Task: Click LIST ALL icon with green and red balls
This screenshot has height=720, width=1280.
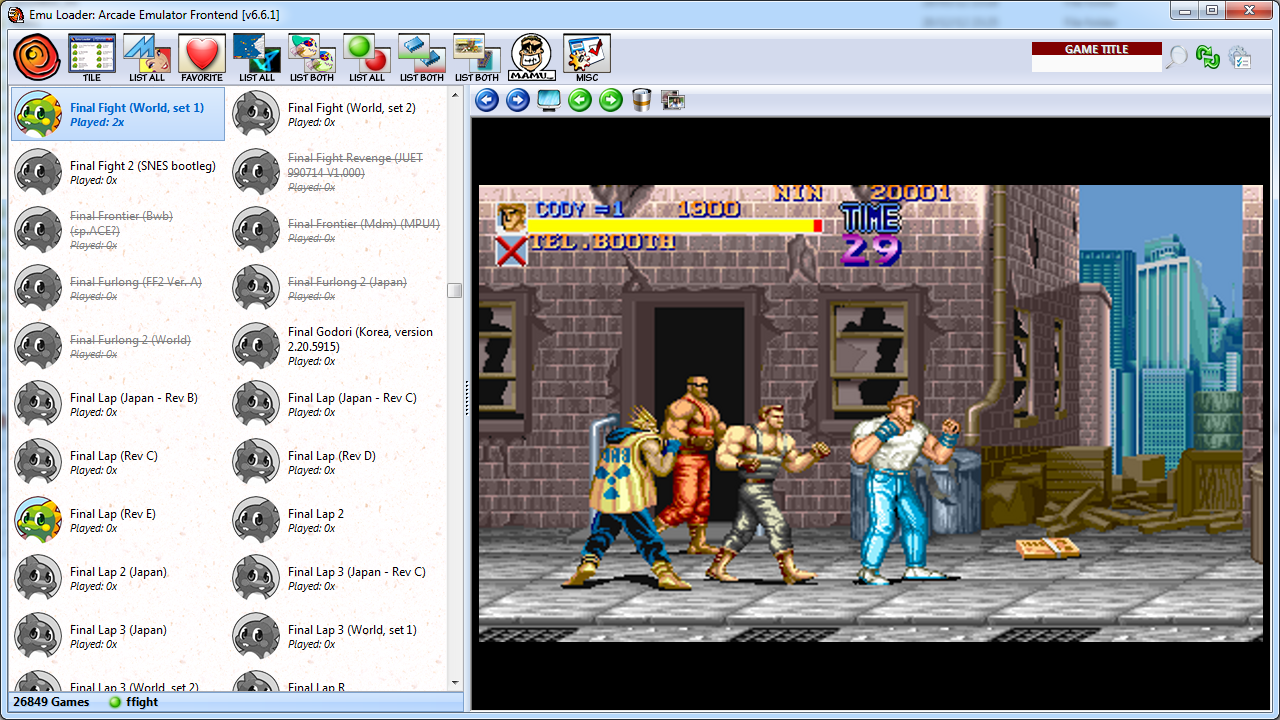Action: click(367, 58)
